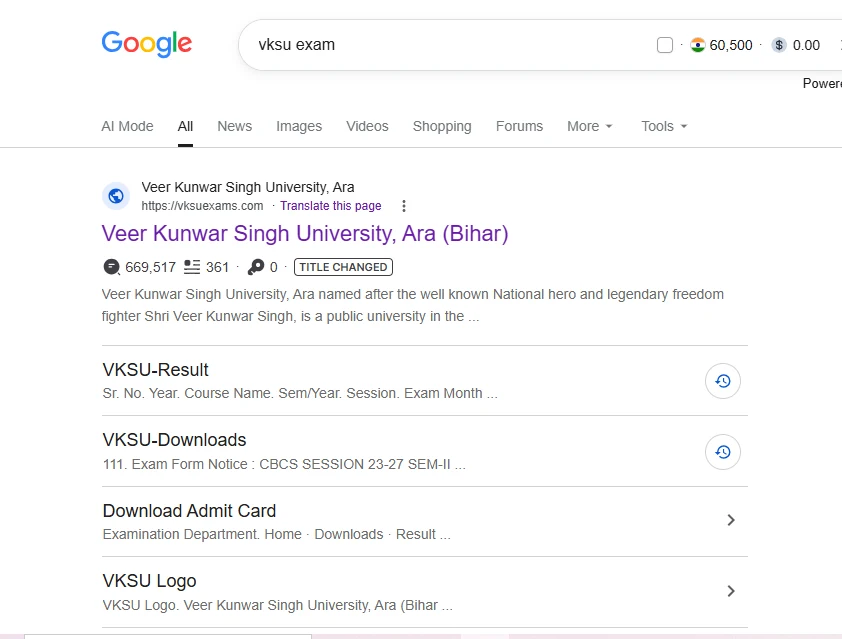Click the 'Examination Department. Home' snippet
This screenshot has height=639, width=842.
tap(277, 534)
